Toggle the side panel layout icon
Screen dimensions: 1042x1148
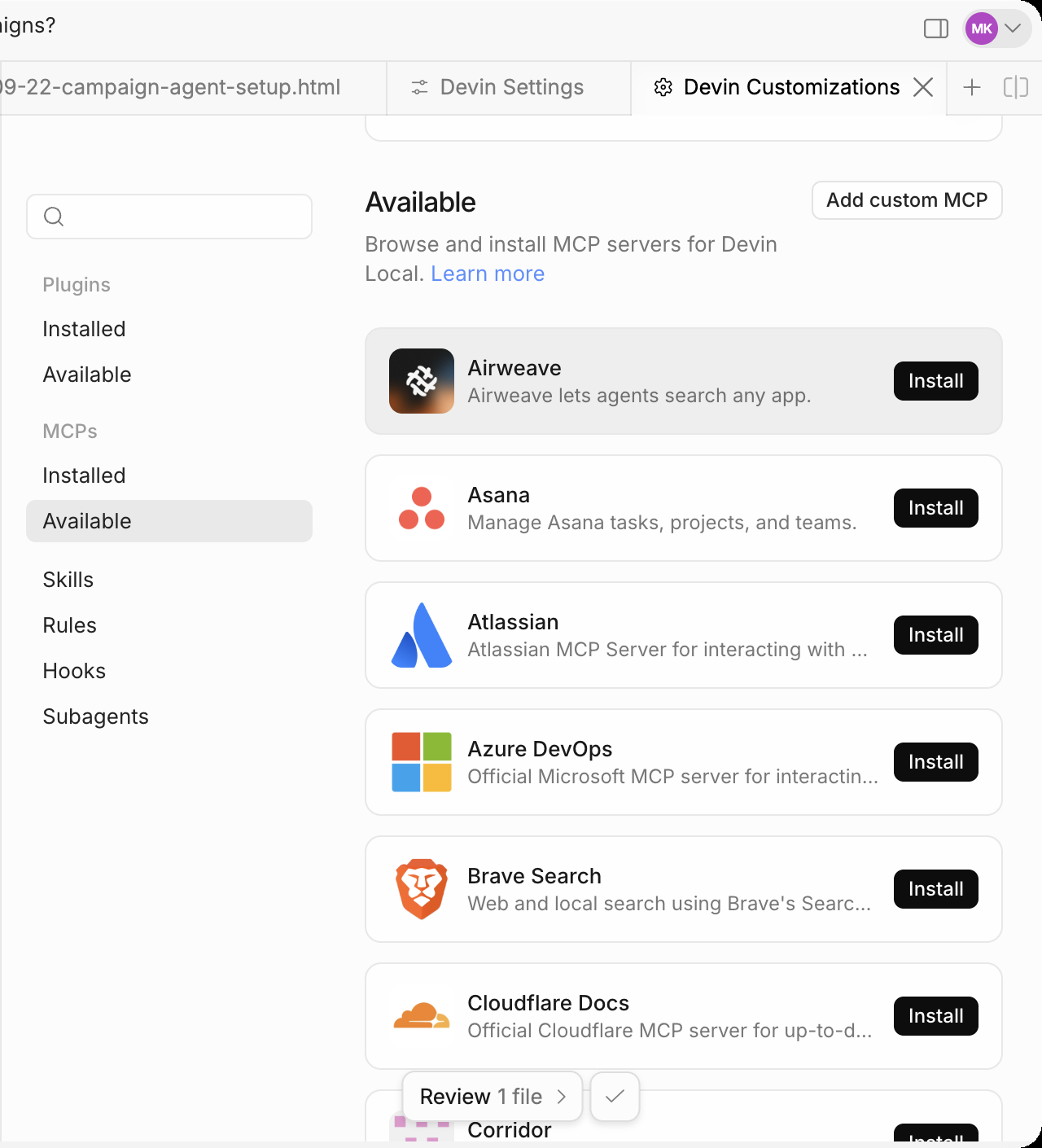tap(936, 28)
